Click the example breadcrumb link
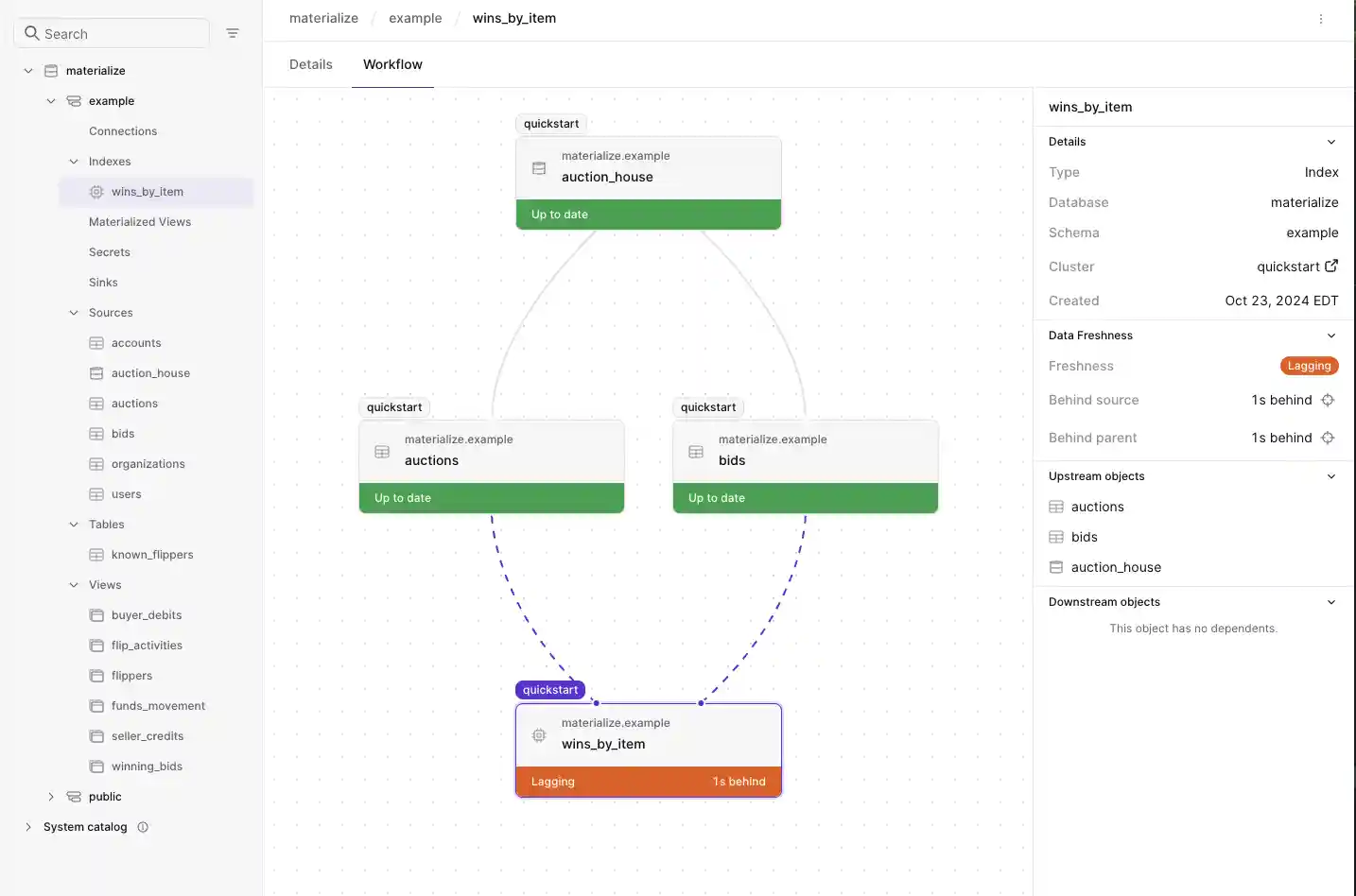The width and height of the screenshot is (1356, 896). click(414, 18)
